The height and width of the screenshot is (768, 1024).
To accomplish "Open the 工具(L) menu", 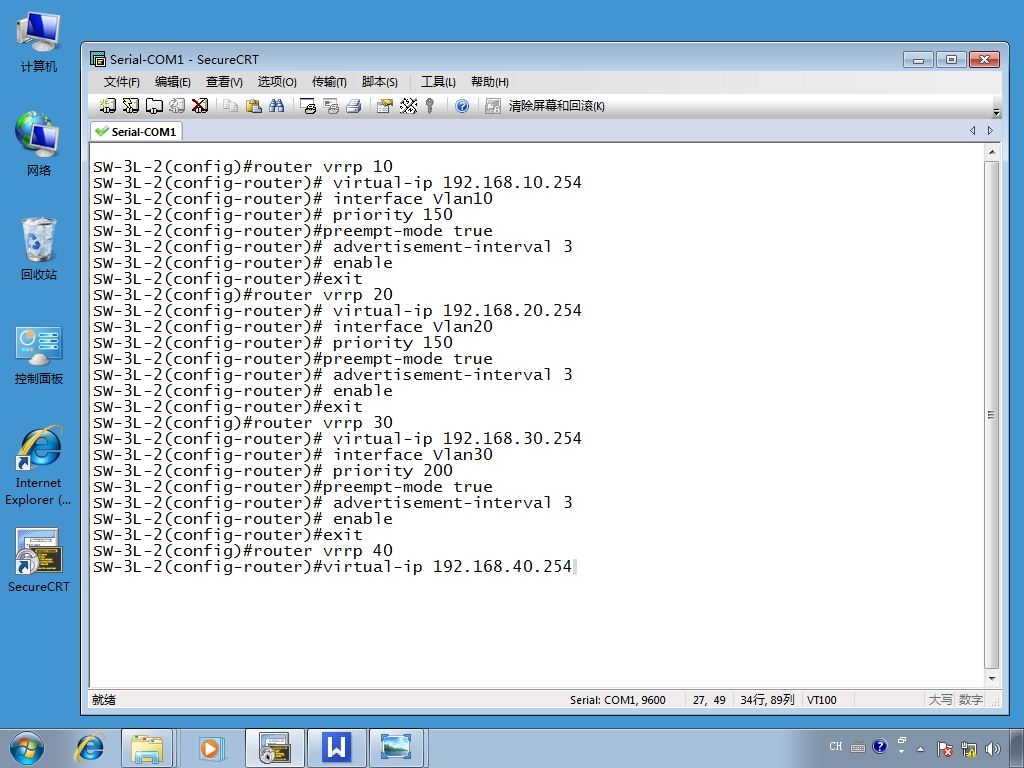I will coord(438,82).
